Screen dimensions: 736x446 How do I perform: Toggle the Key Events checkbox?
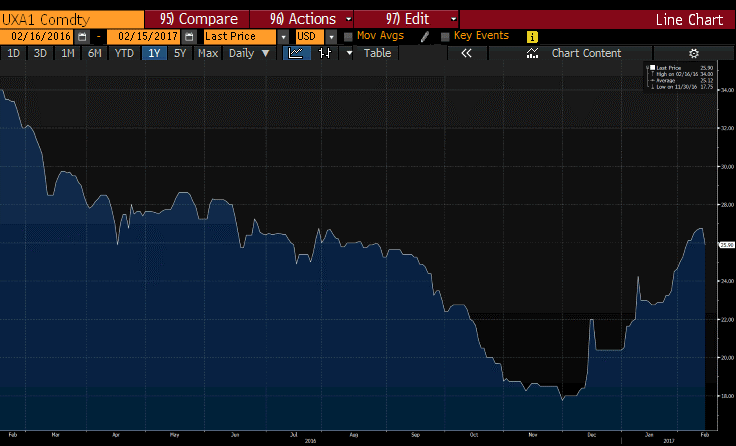click(x=445, y=37)
